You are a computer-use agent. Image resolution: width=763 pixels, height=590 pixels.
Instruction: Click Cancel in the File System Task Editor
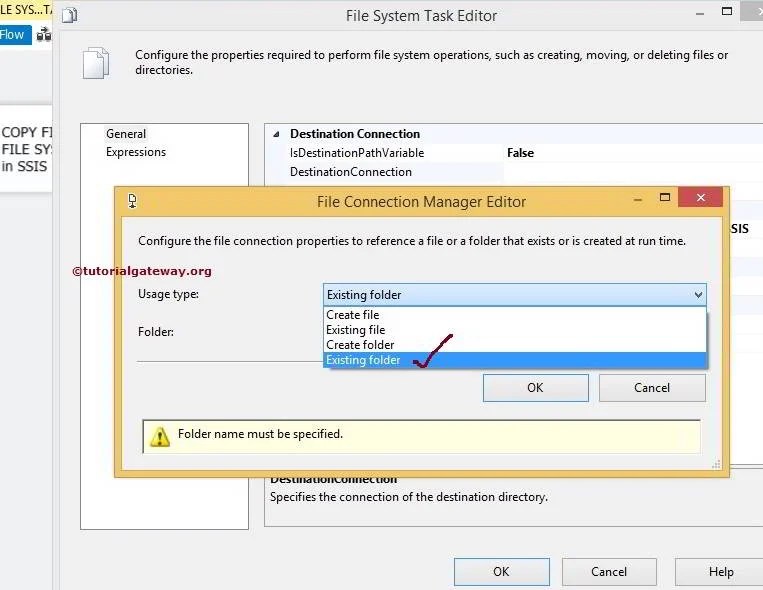coord(609,572)
